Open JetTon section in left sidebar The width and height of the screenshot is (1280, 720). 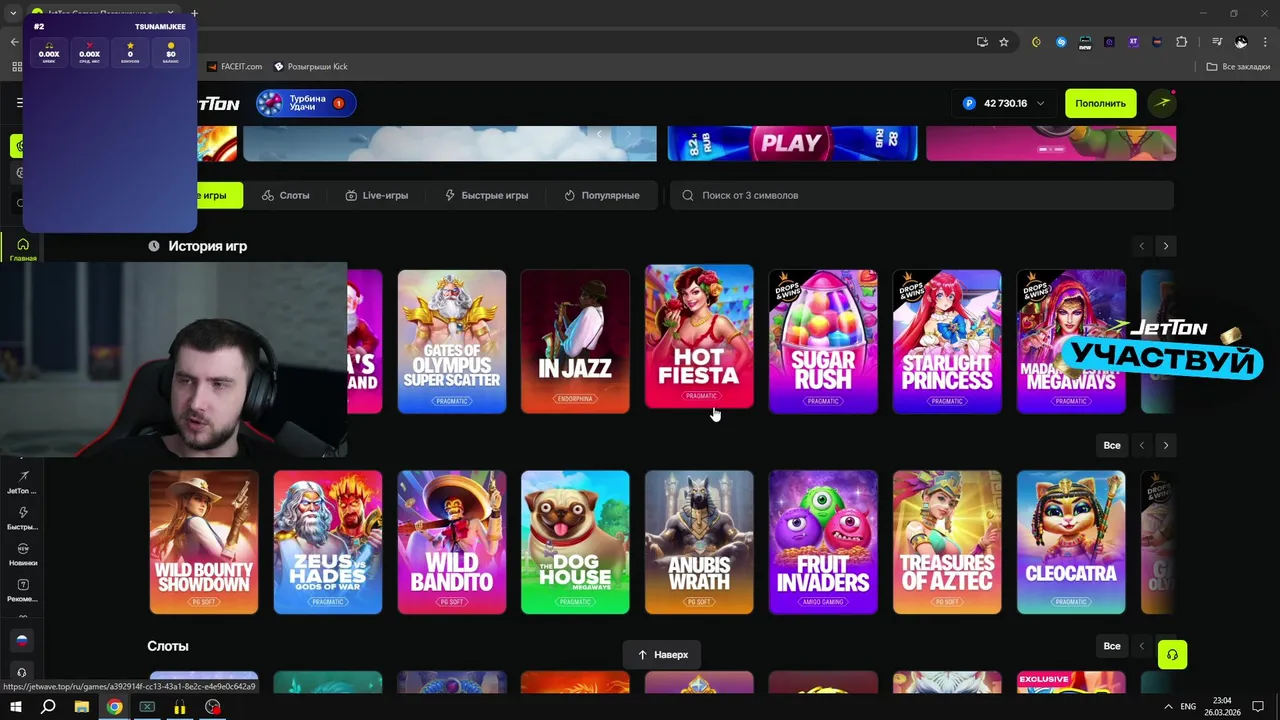[22, 483]
